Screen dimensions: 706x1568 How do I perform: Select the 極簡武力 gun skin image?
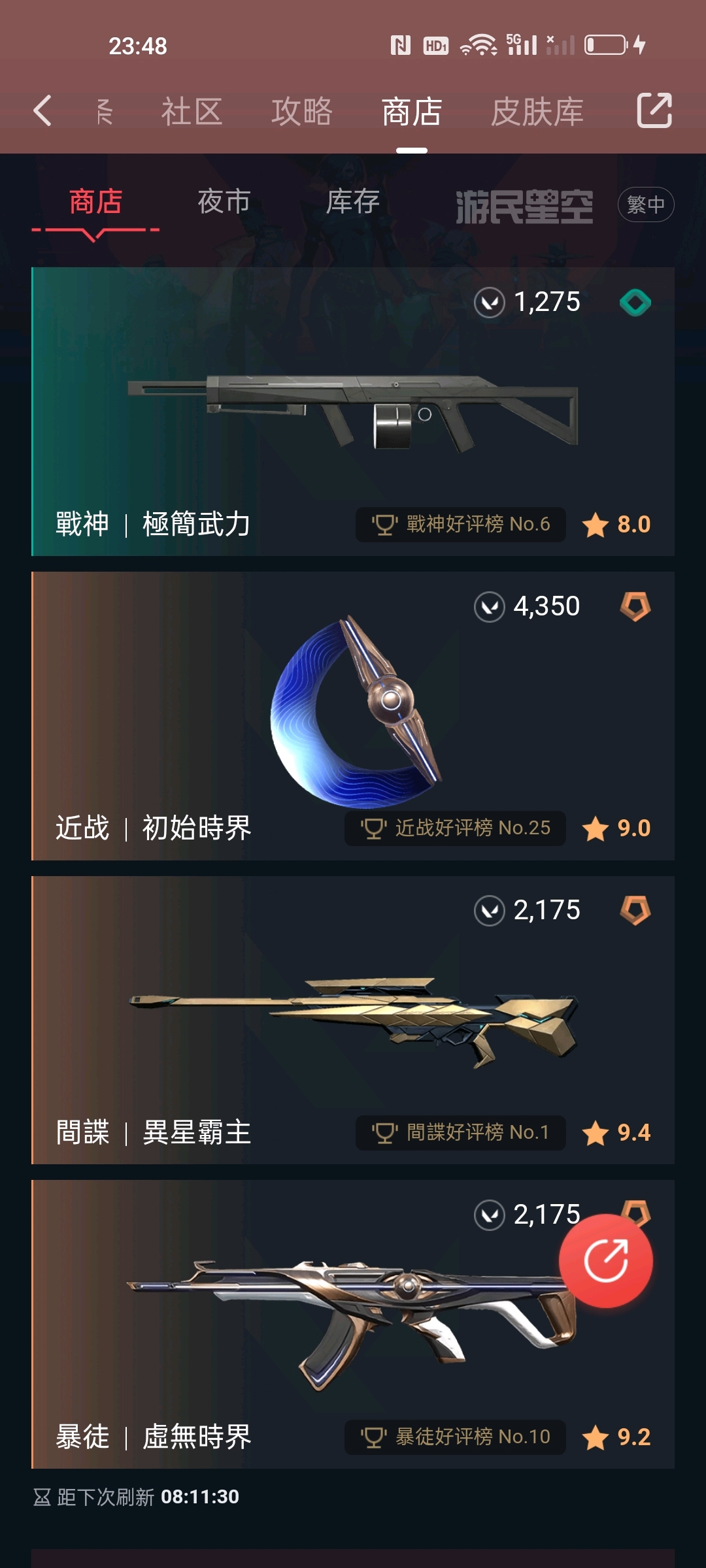(x=353, y=413)
